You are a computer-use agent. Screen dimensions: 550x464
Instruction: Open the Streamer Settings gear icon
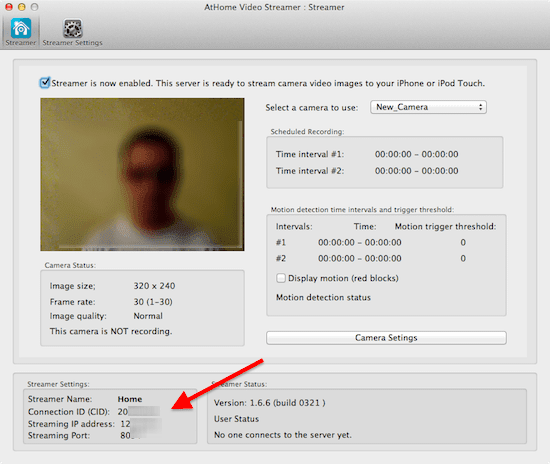[x=73, y=28]
